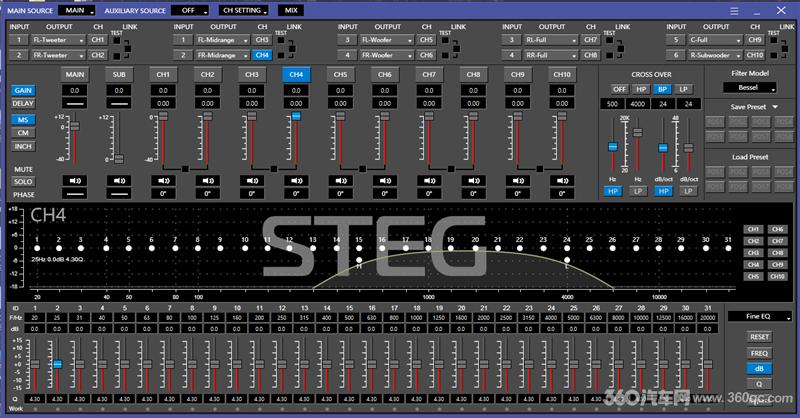Open the Fine EQ mode dropdown
This screenshot has width=800, height=418.
[x=760, y=316]
